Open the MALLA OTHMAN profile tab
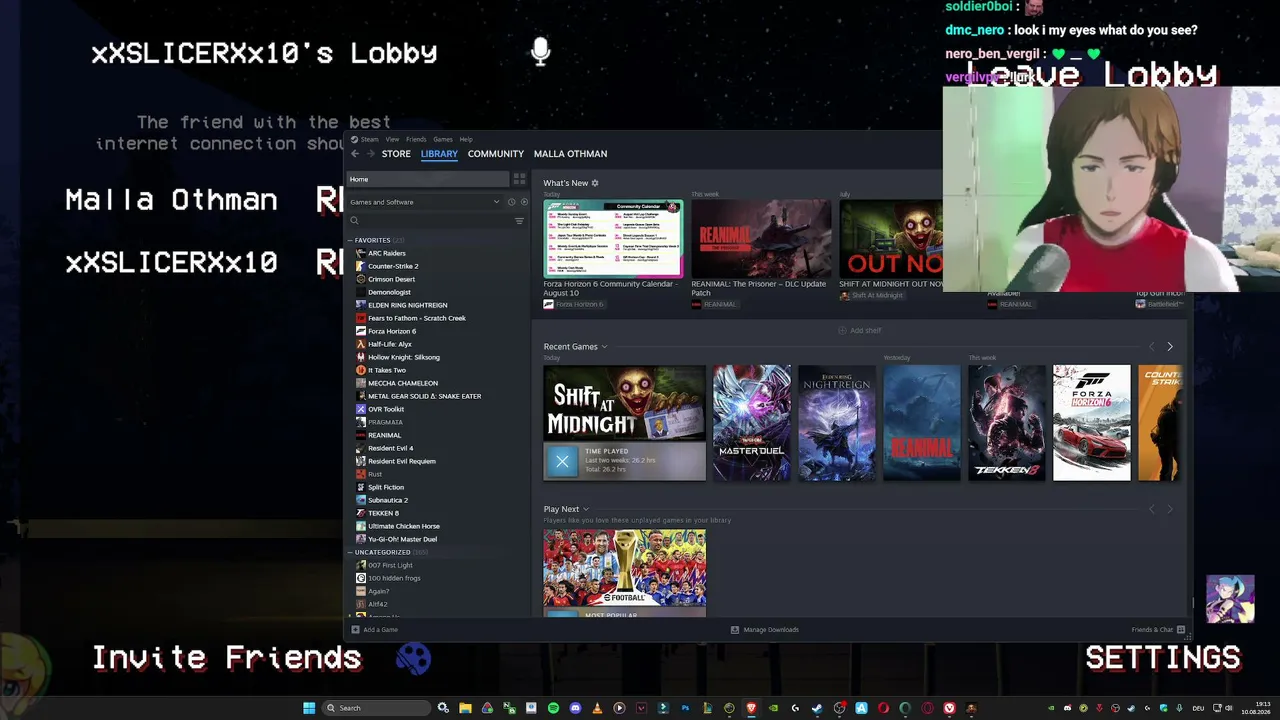This screenshot has width=1280, height=720. tap(570, 154)
